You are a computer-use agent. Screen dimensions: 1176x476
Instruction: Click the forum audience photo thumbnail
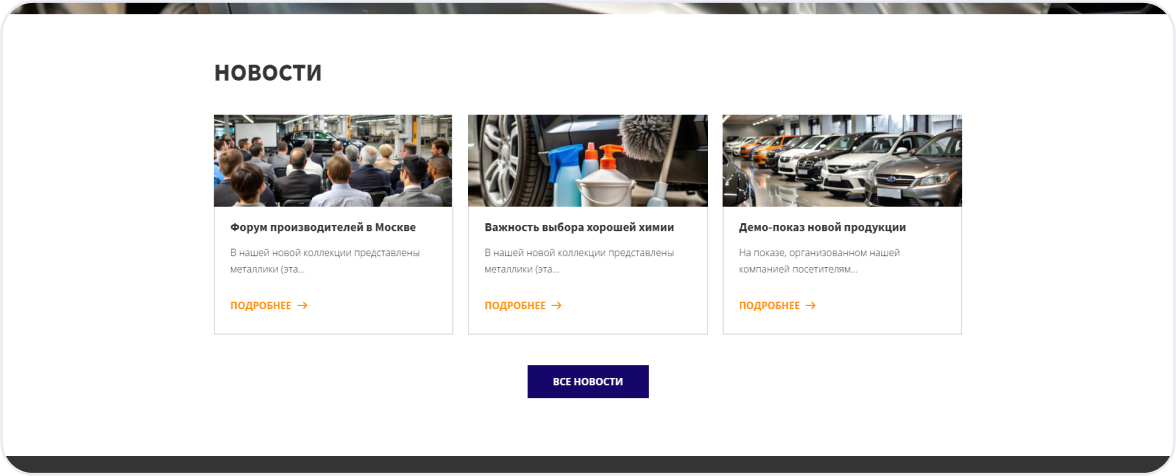click(333, 160)
